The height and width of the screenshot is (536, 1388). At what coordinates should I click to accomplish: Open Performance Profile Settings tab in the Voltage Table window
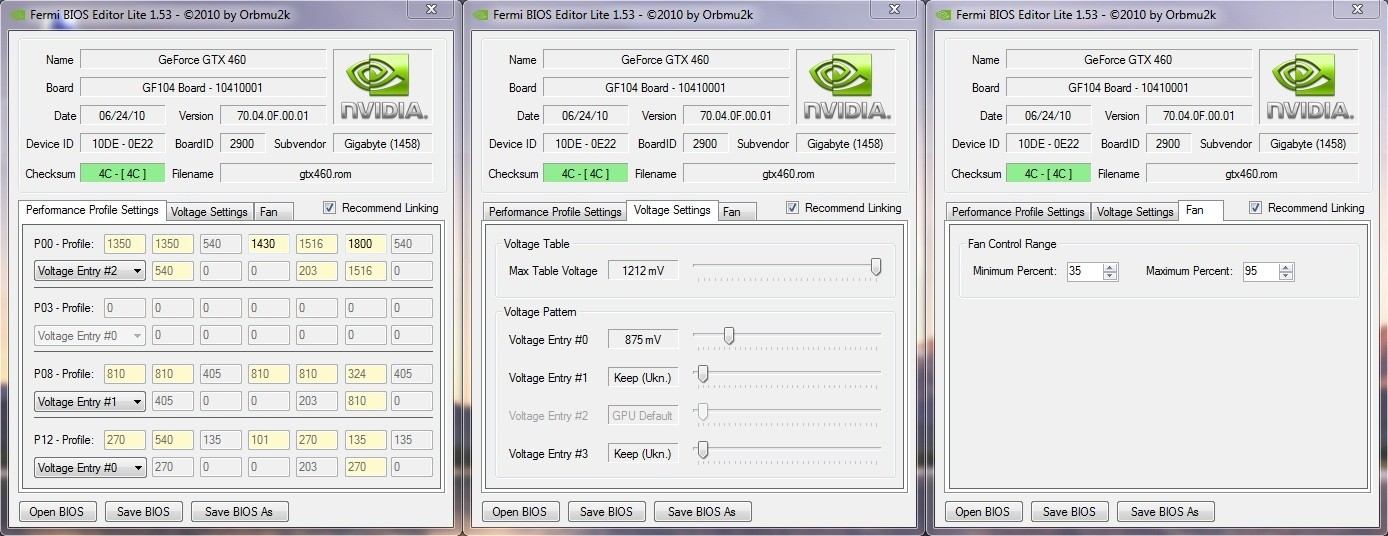coord(555,212)
